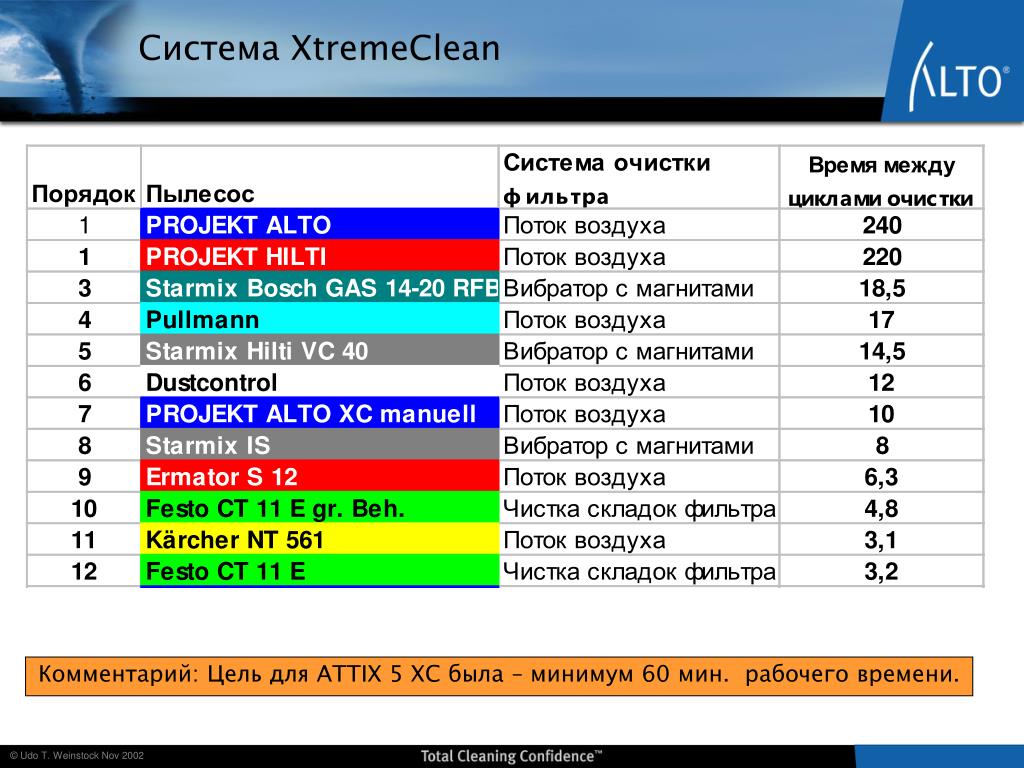Click the orange comment box about ATTIX 5 XC
The height and width of the screenshot is (768, 1024).
(x=499, y=676)
